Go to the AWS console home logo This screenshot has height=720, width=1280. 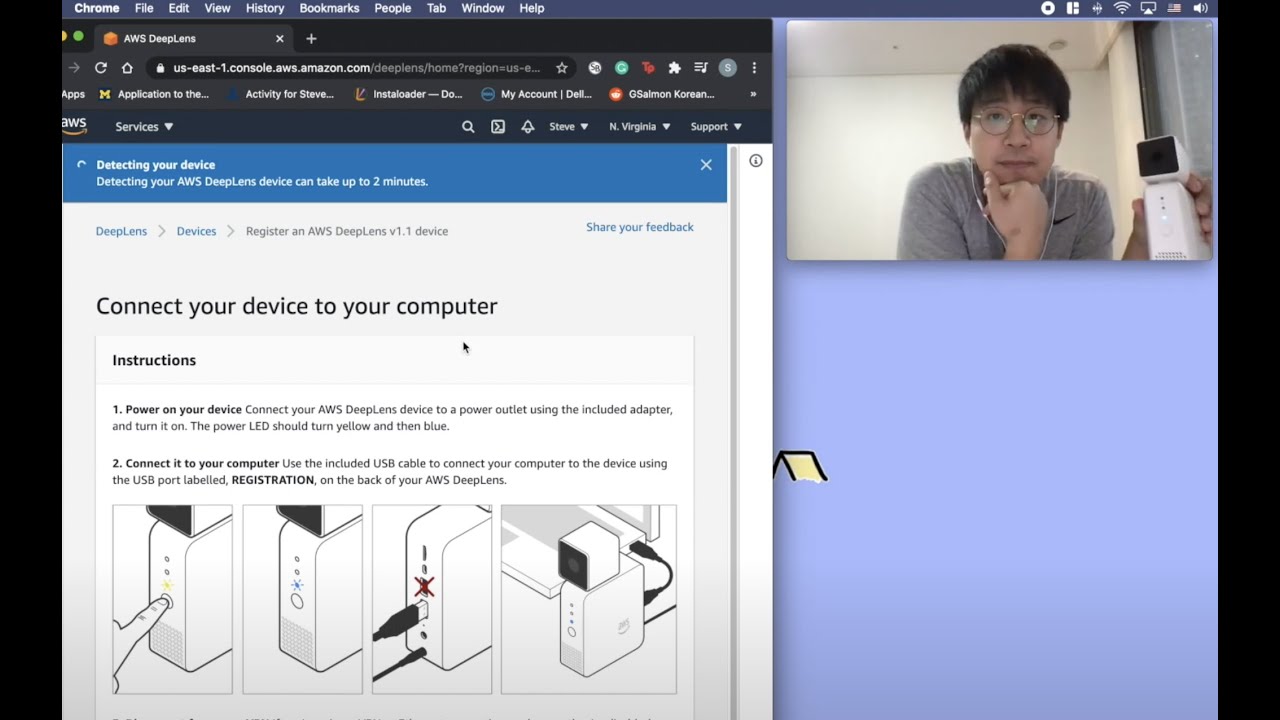tap(75, 125)
